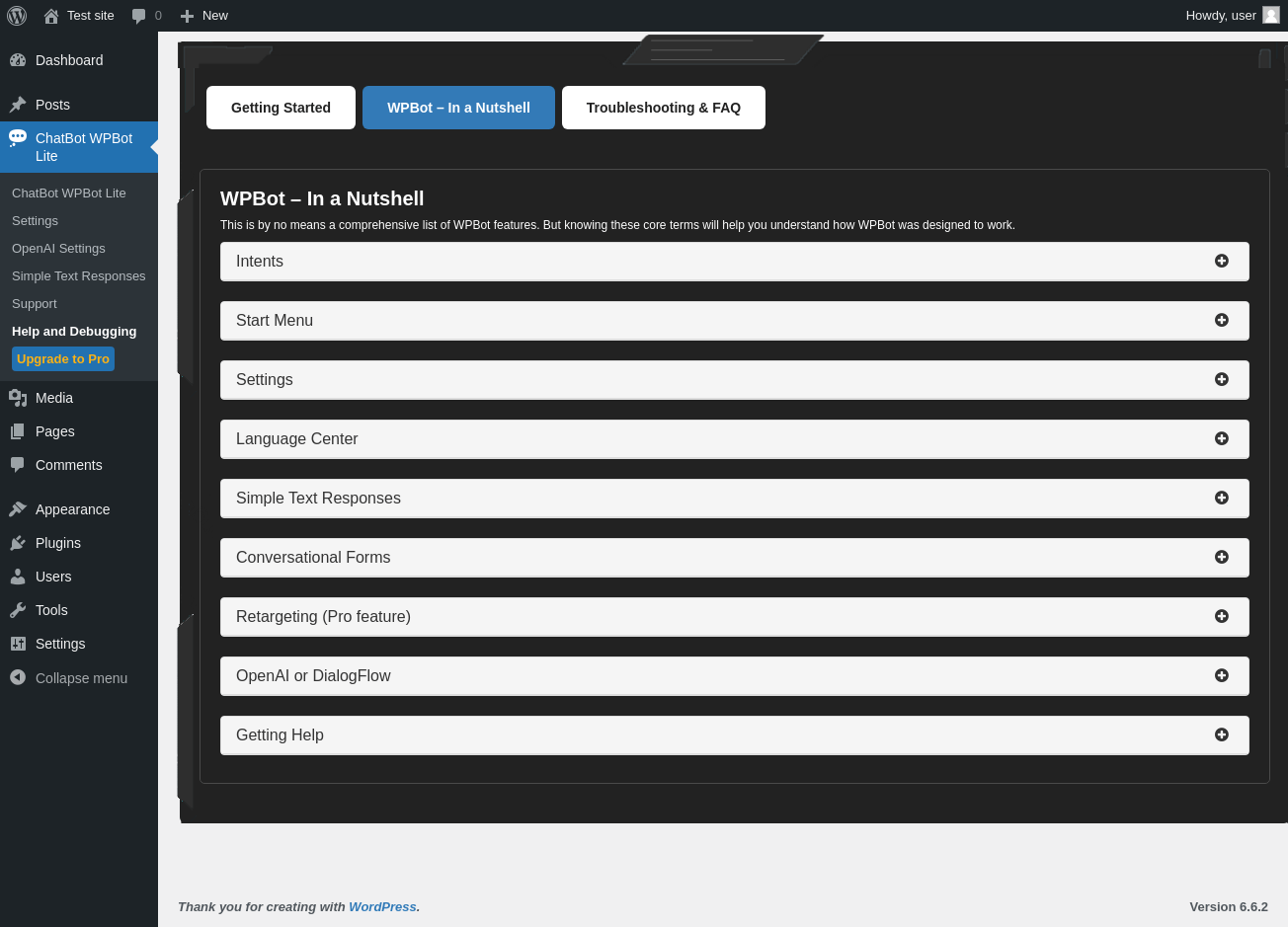This screenshot has height=927, width=1288.
Task: Click the Media icon in sidebar
Action: (x=18, y=398)
